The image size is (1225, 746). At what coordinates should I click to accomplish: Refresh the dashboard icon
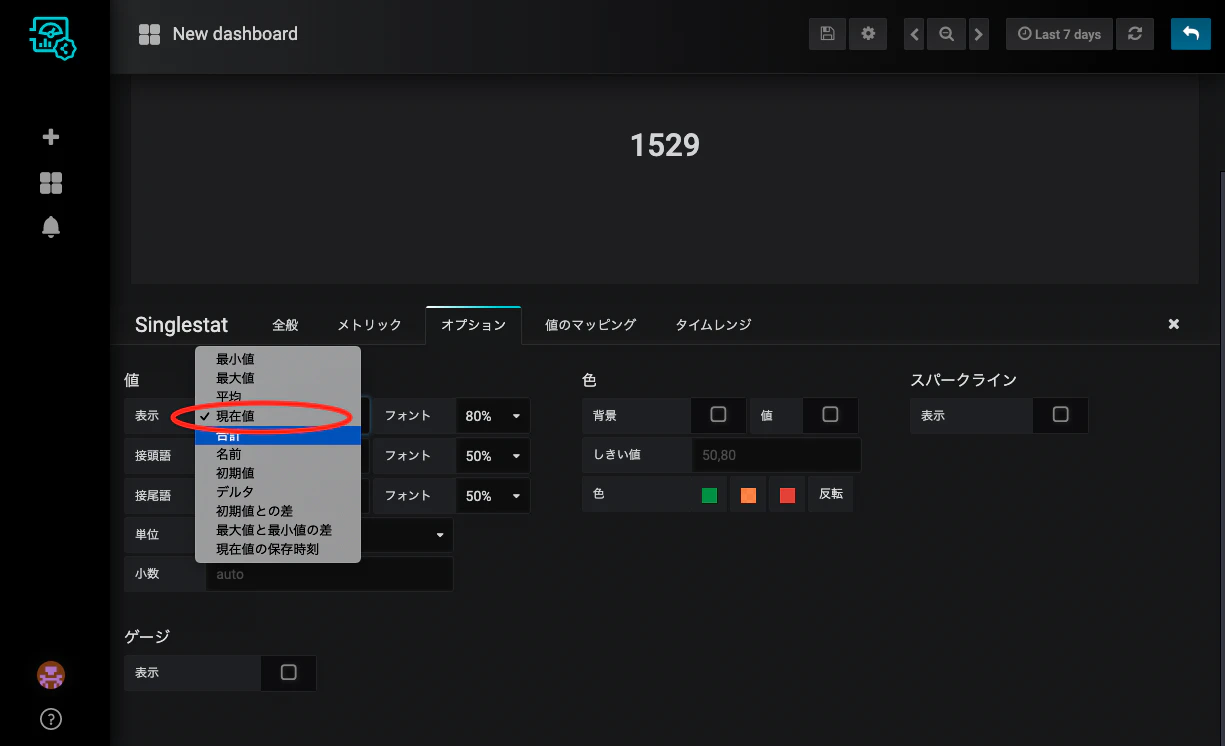pos(1134,34)
